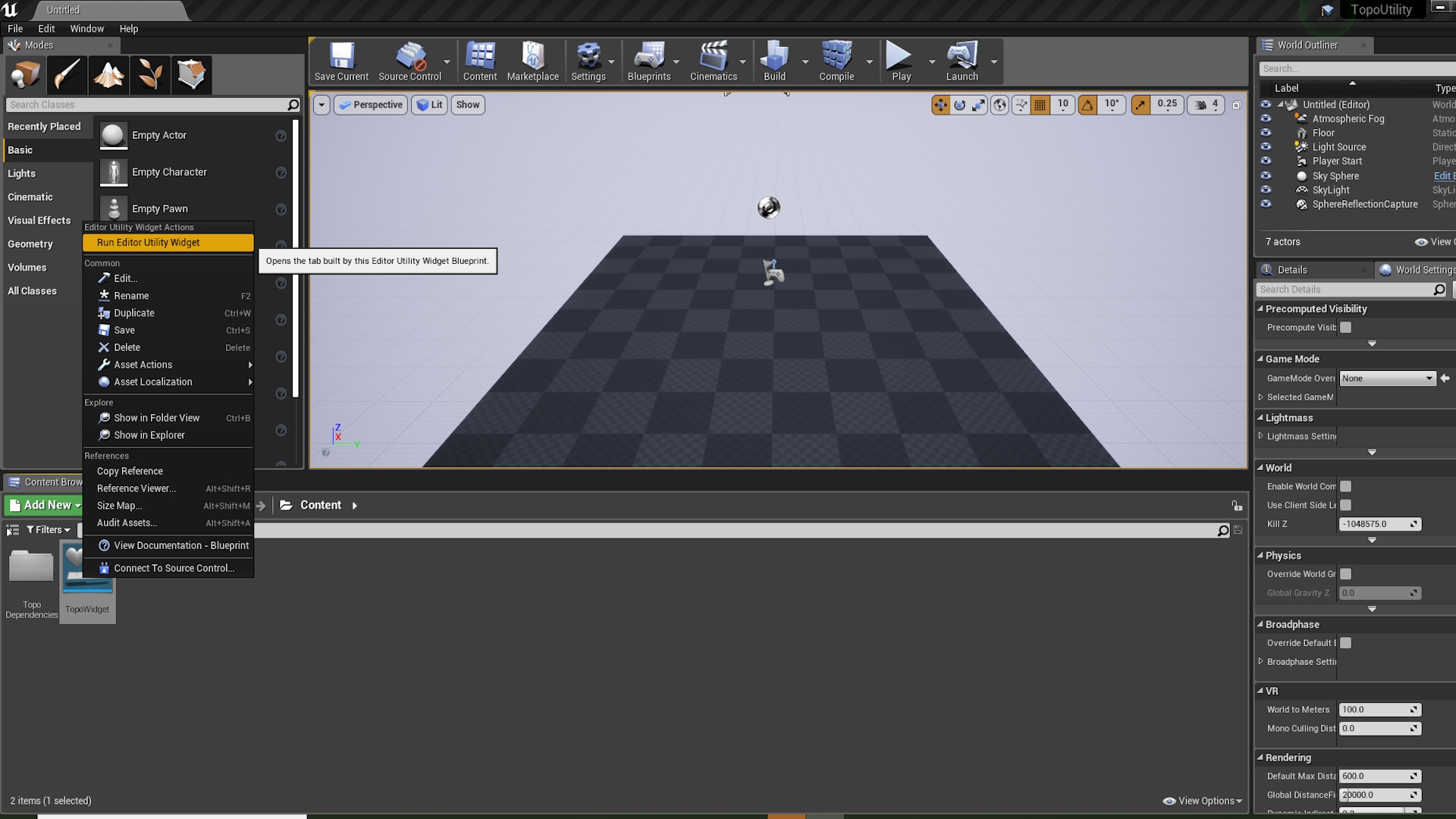Run Editor Utility Widget menu entry
The image size is (1456, 819).
[149, 243]
